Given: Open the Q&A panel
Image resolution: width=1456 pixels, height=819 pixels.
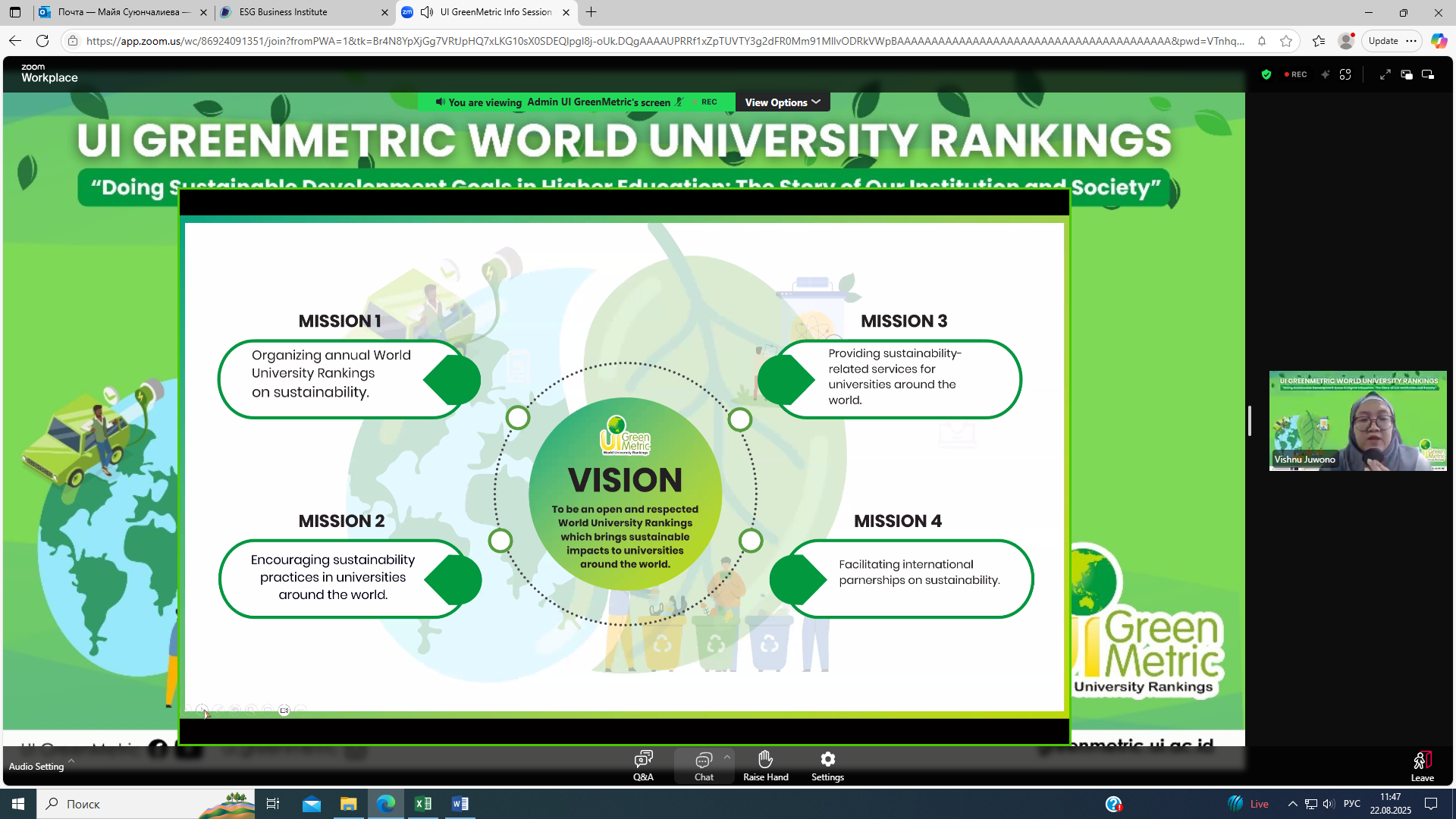Looking at the screenshot, I should click(643, 766).
